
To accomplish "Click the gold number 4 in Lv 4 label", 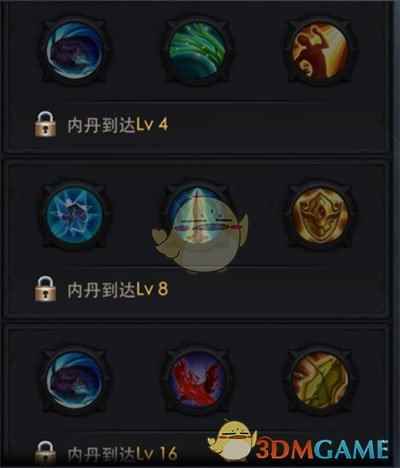I will tap(163, 125).
